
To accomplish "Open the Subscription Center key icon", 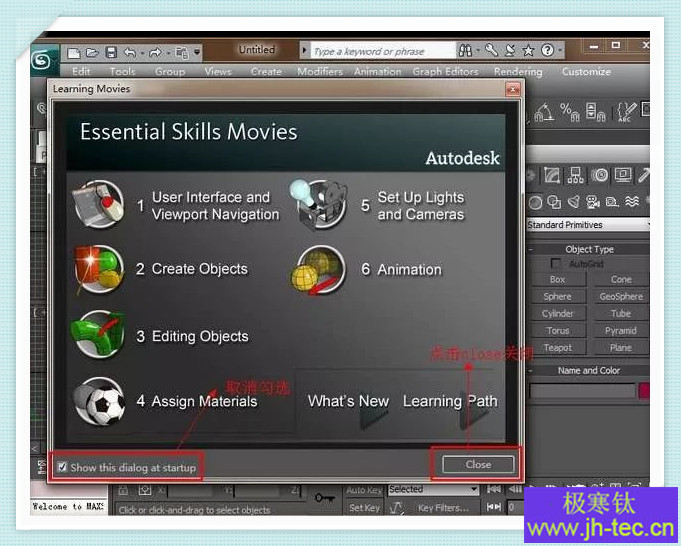I will (x=491, y=50).
